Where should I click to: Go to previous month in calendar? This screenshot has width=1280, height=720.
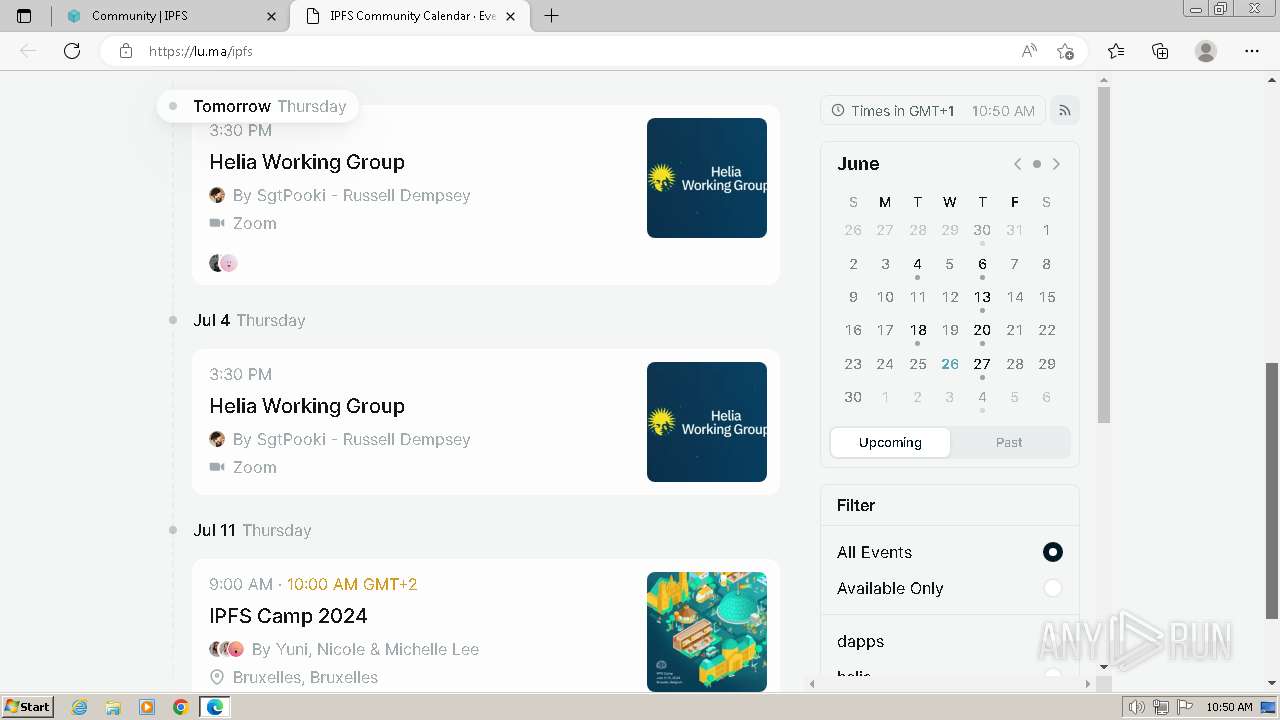1018,164
